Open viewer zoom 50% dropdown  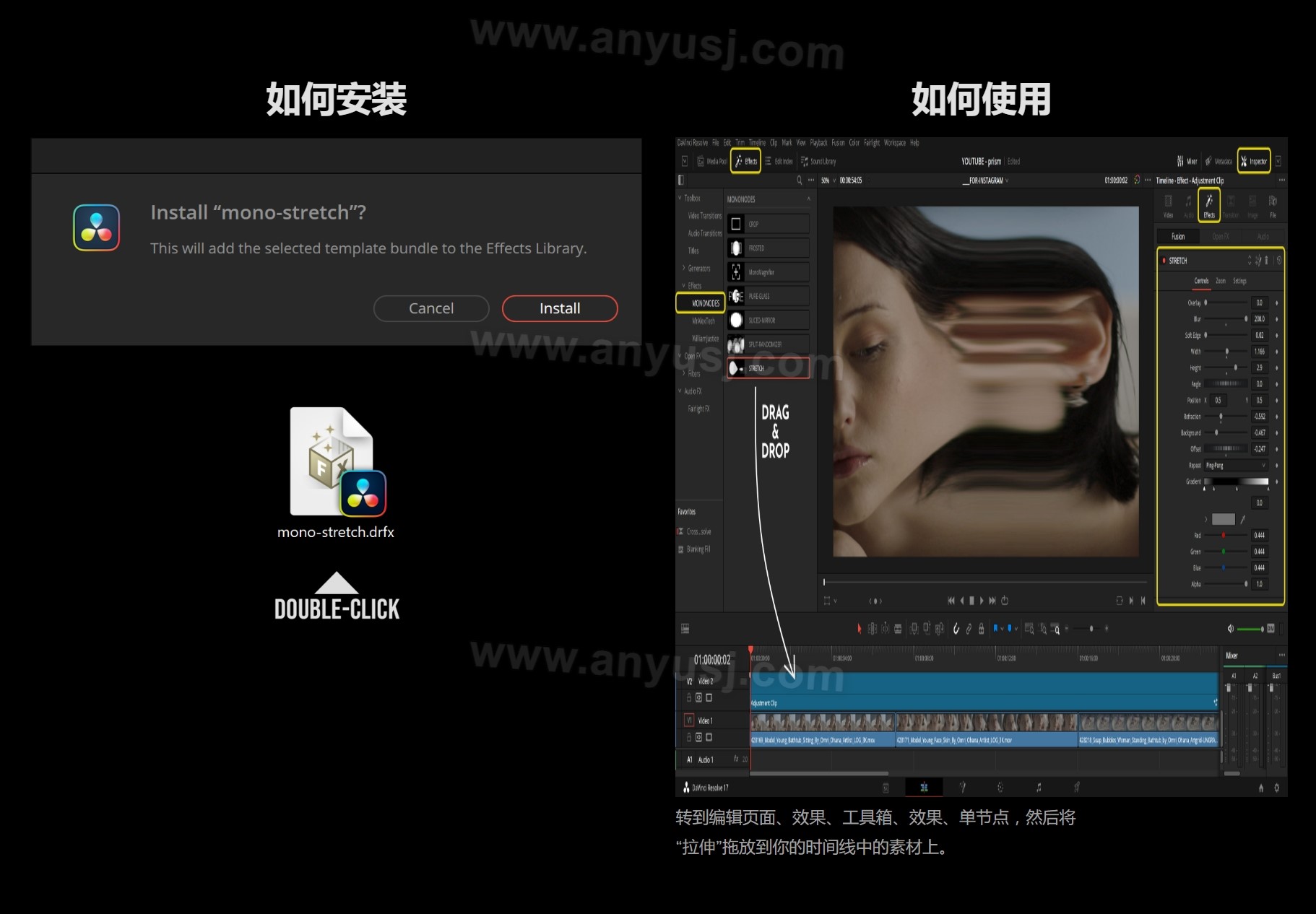tap(828, 180)
